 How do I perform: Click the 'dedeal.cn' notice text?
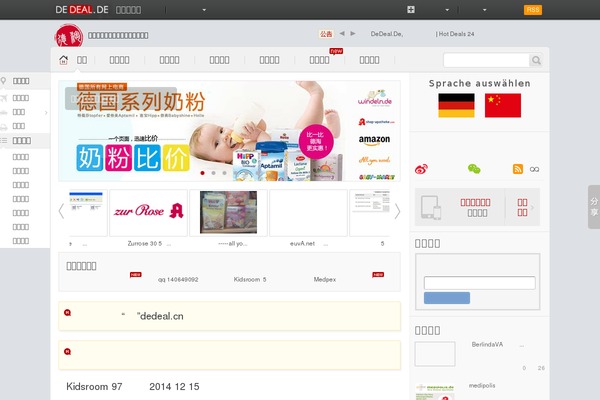(x=161, y=316)
